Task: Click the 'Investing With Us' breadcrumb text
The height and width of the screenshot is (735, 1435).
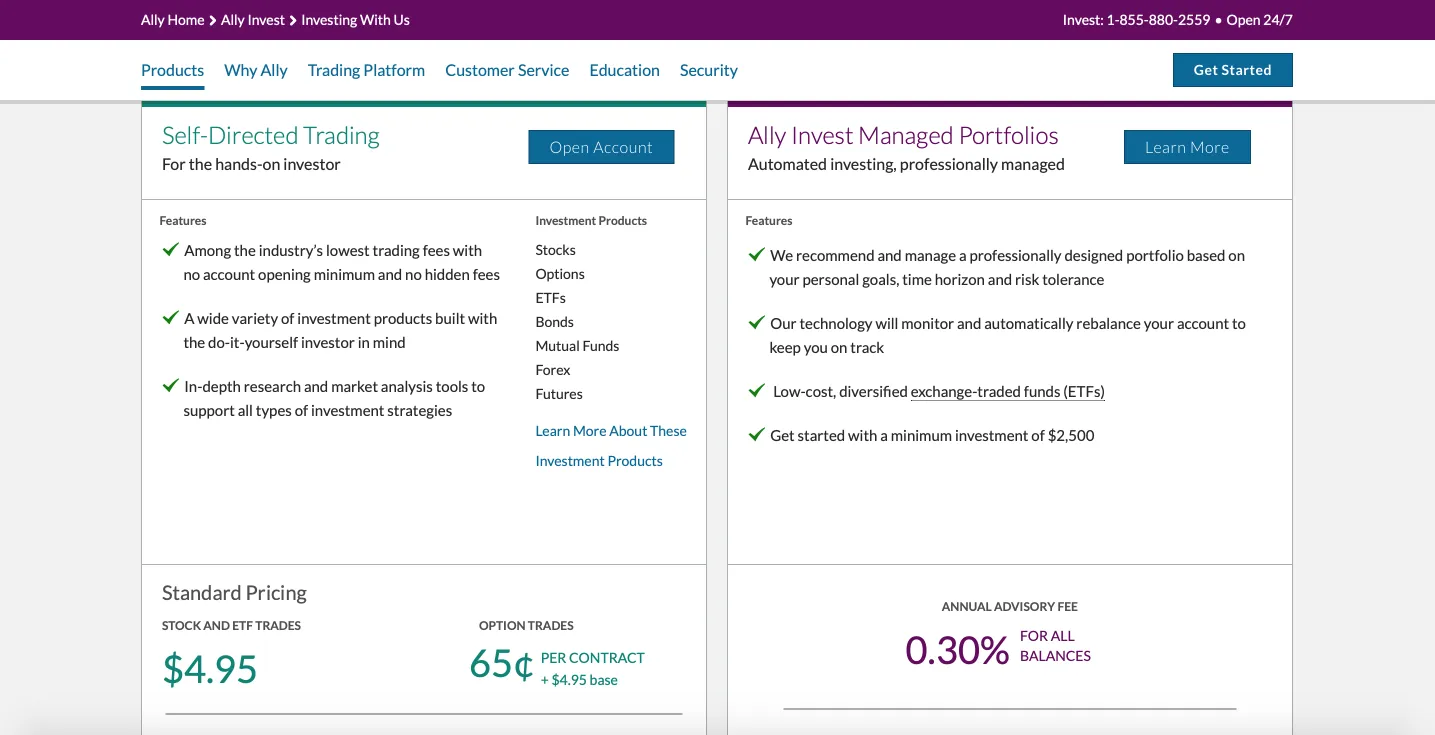Action: pyautogui.click(x=355, y=20)
